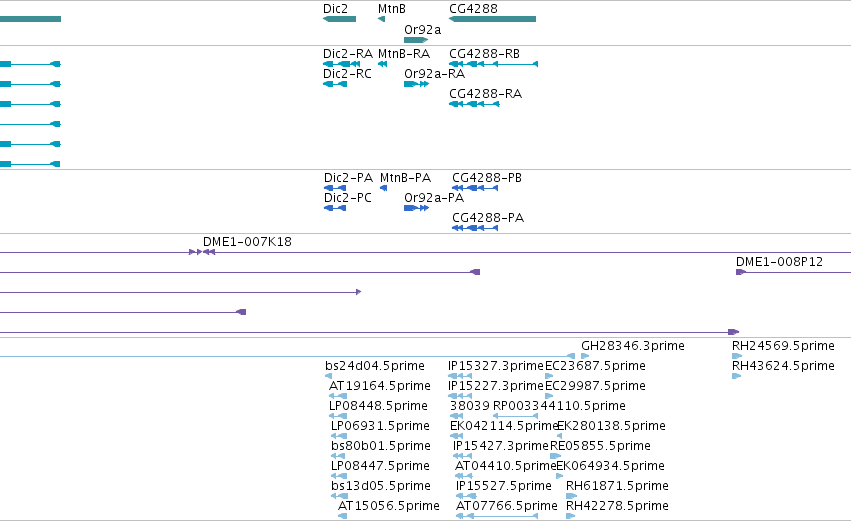The height and width of the screenshot is (521, 851).
Task: Click the LP08448.5prime EST label
Action: click(x=378, y=406)
